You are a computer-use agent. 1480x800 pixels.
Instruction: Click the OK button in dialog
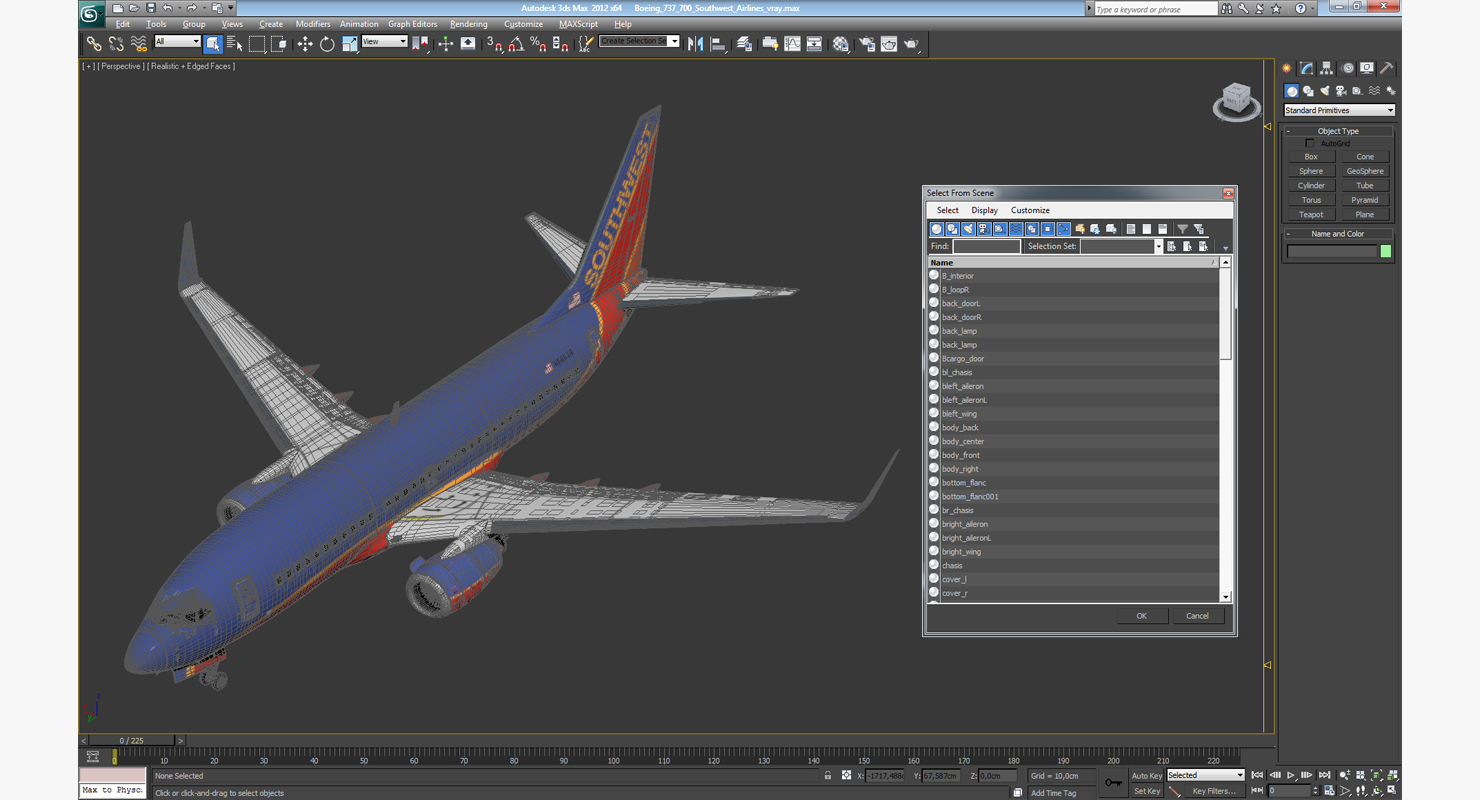1142,616
